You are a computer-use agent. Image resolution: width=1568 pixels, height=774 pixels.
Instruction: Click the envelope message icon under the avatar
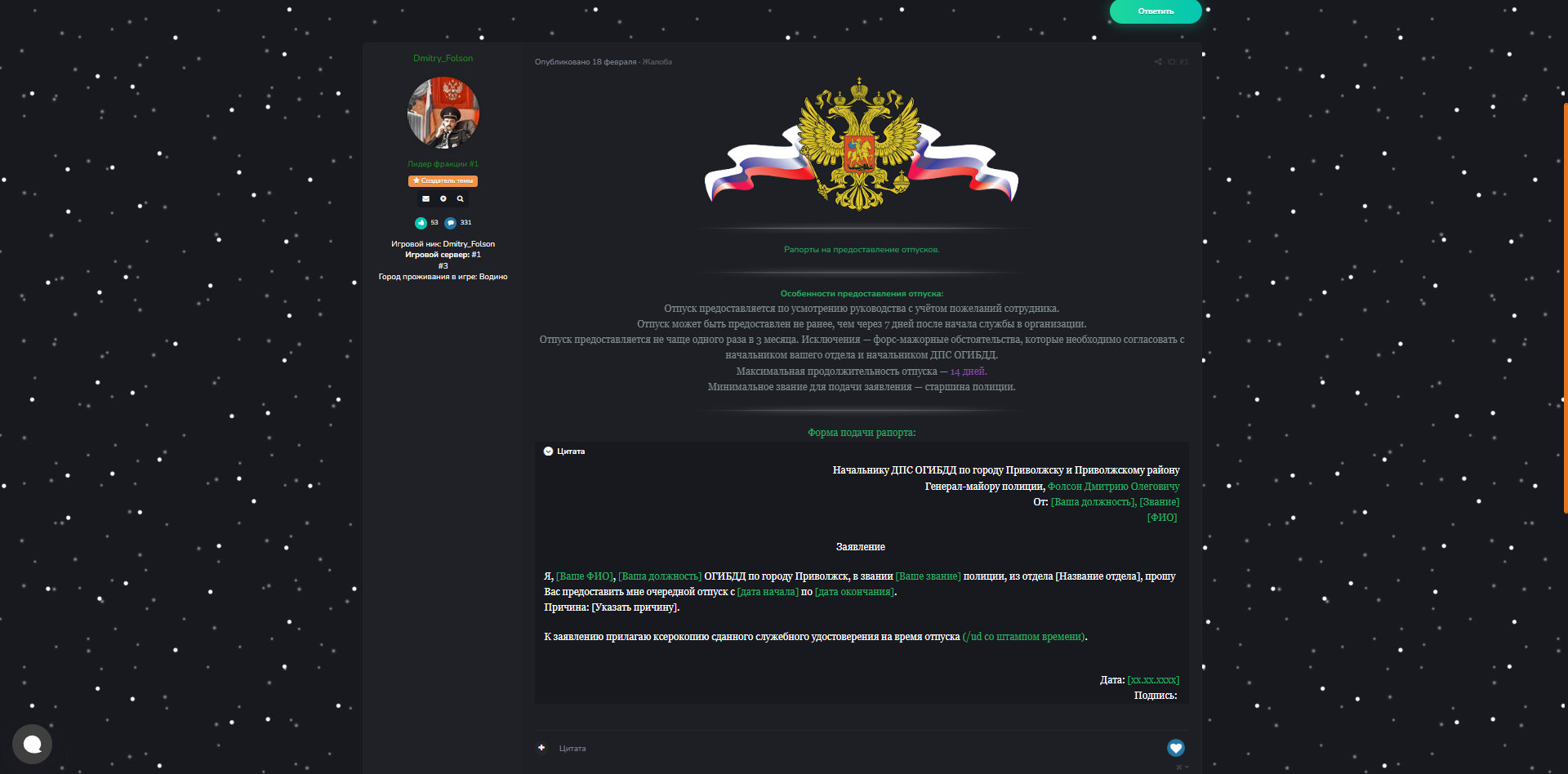pos(425,199)
